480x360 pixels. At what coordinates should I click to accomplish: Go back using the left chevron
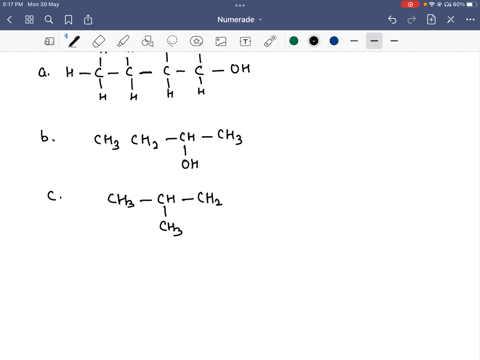point(9,20)
